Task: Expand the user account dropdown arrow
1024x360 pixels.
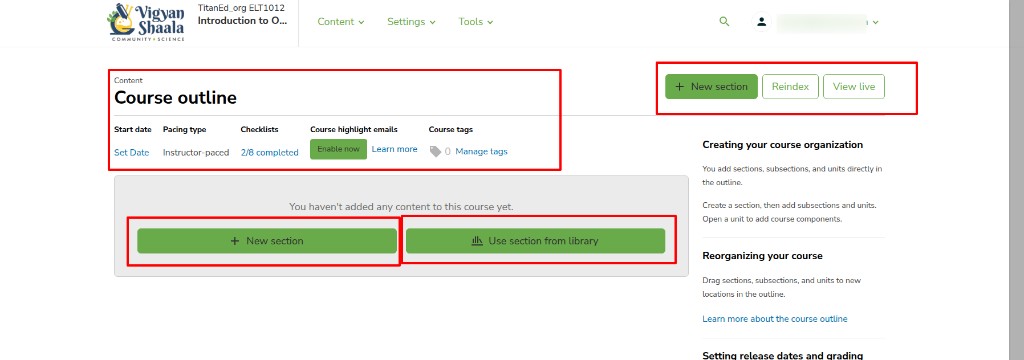Action: pos(875,22)
